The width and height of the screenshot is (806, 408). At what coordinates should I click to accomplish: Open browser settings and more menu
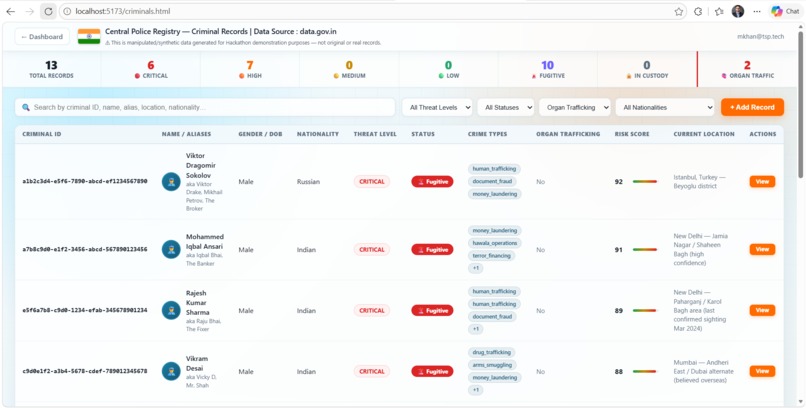pos(757,11)
